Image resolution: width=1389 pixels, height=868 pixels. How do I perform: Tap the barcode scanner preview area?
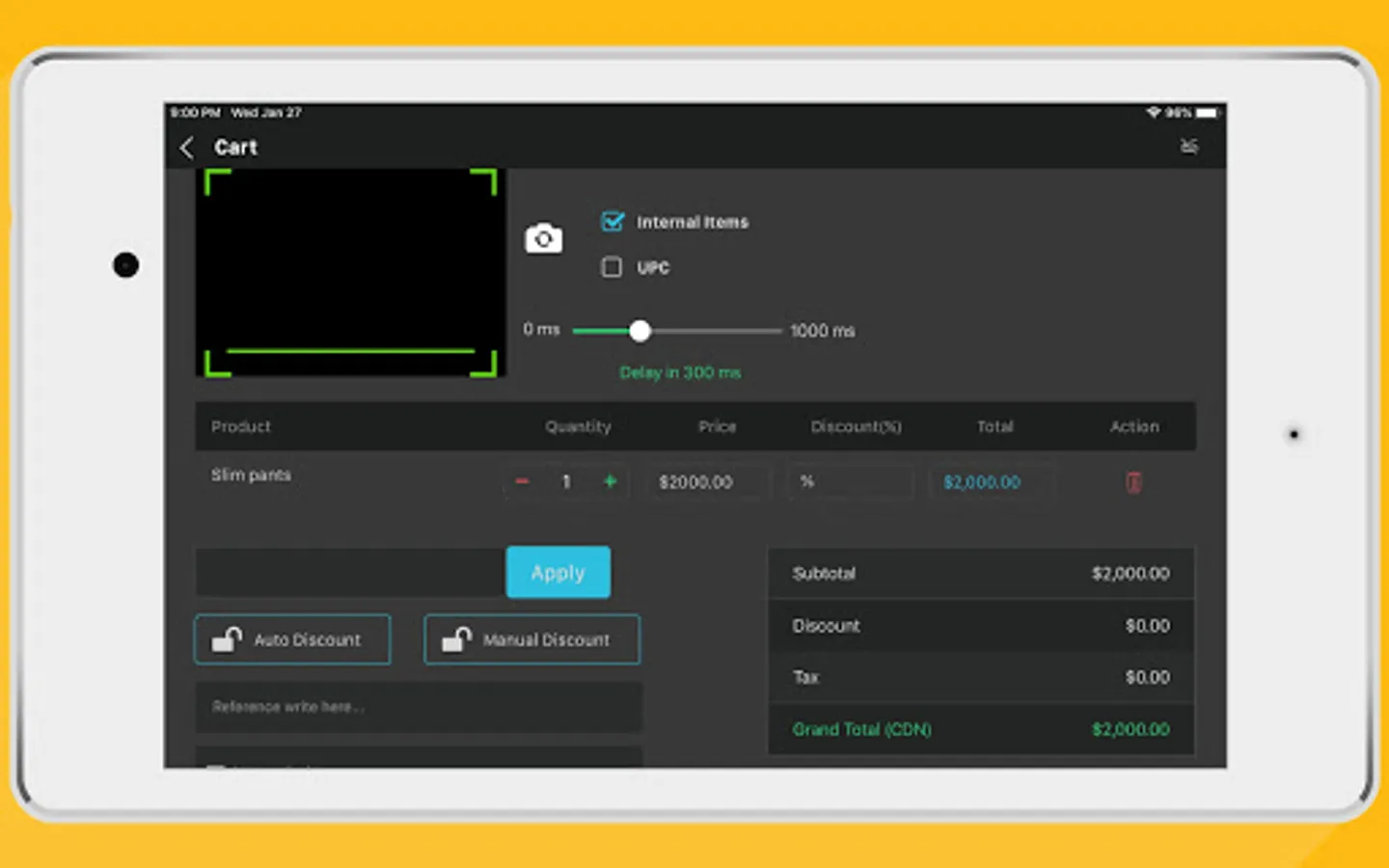(x=351, y=273)
